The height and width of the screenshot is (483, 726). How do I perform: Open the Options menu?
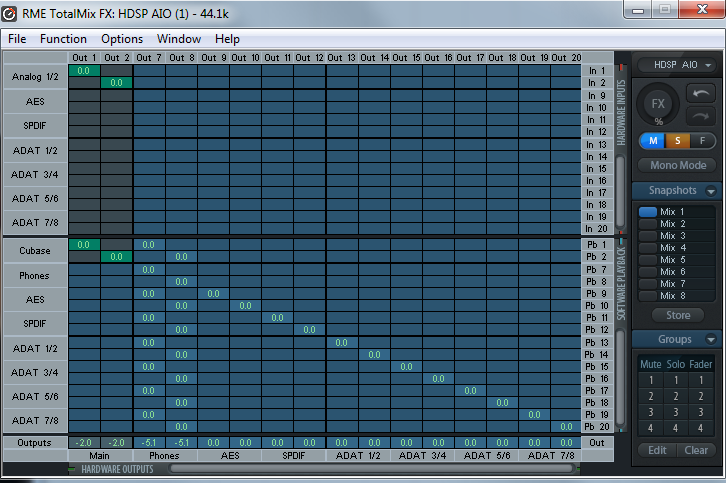pos(122,39)
